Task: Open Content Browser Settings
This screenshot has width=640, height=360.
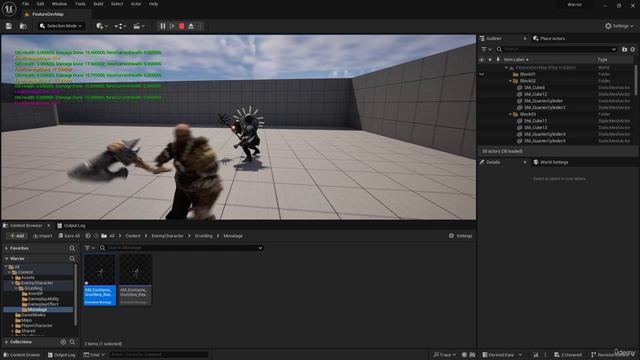Action: (460, 236)
